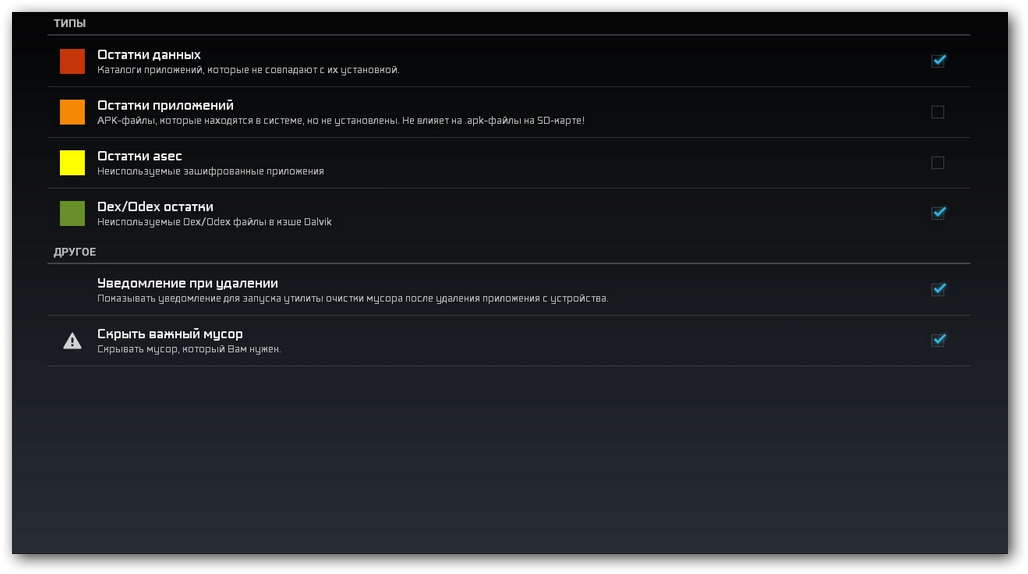
Task: Disable the Dex/Odex остатки checkbox
Action: point(937,213)
